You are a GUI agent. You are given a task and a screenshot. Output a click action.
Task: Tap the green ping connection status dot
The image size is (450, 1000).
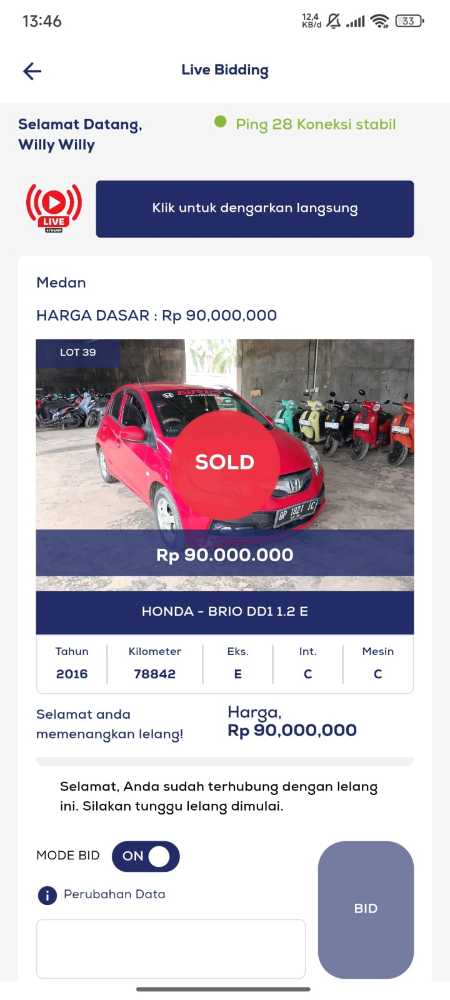[221, 121]
